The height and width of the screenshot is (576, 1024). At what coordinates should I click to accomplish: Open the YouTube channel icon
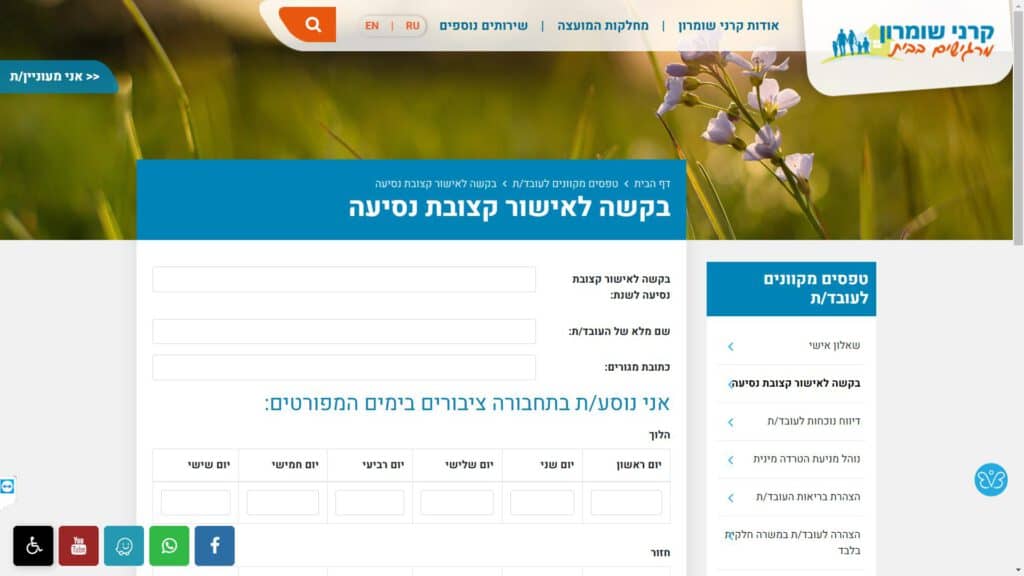coord(79,546)
